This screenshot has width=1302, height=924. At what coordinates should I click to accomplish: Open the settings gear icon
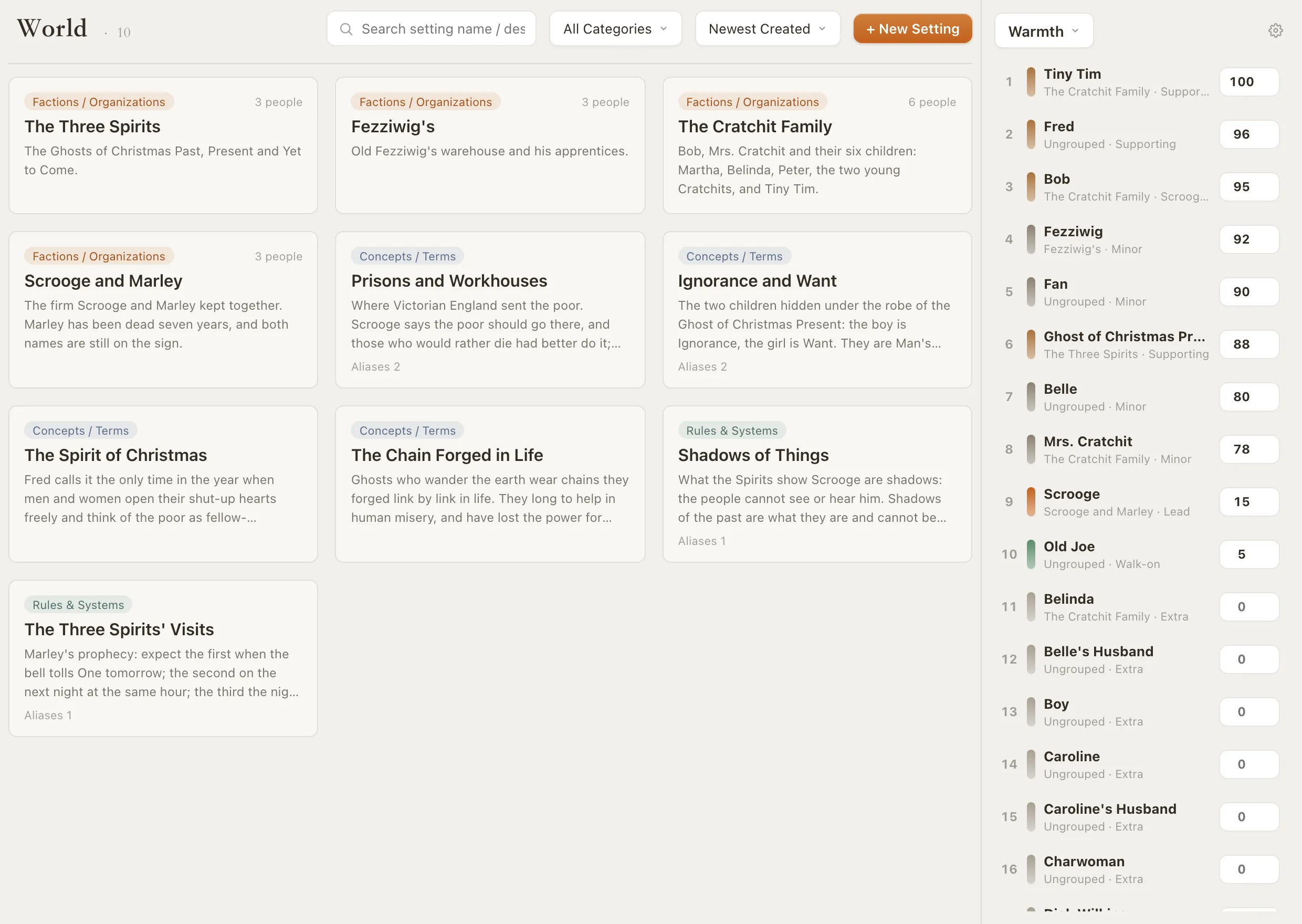1275,31
